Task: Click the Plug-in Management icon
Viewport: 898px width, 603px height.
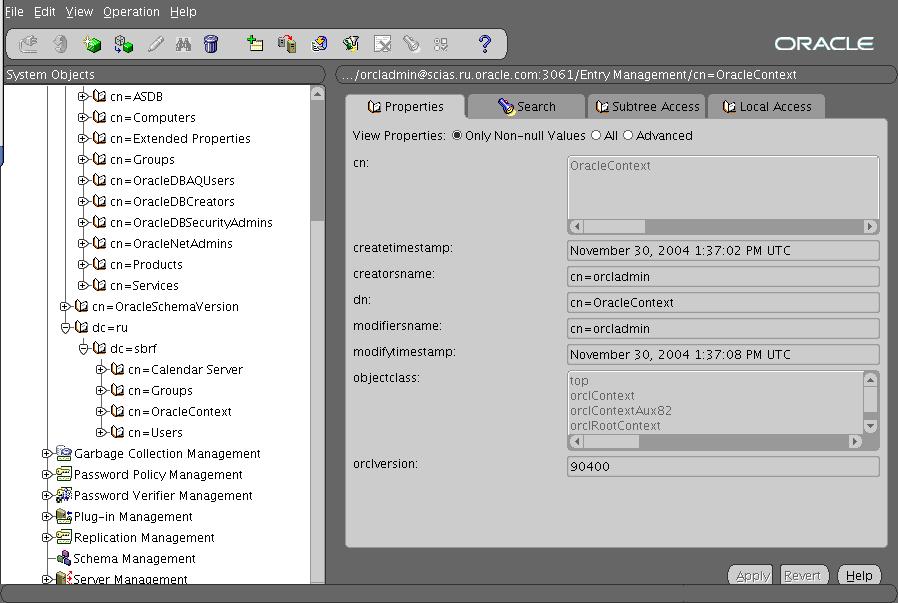Action: pos(64,517)
